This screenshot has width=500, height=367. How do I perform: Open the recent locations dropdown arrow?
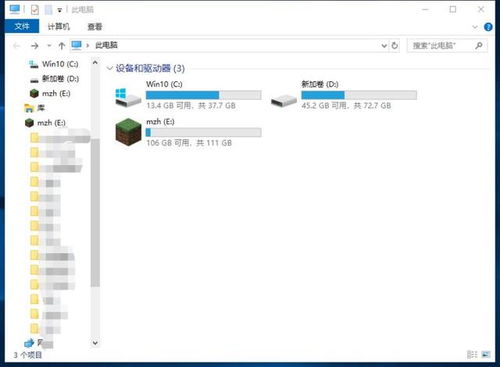(x=49, y=46)
